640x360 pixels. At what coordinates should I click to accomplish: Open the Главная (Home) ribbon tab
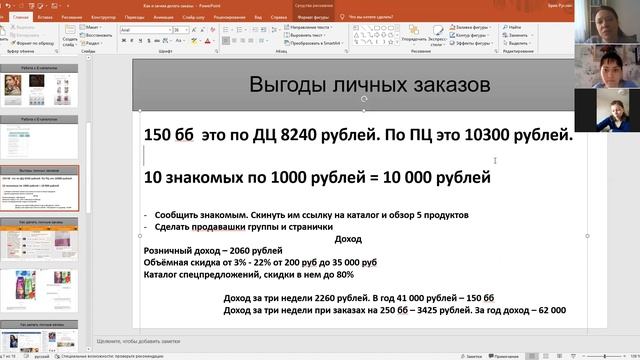[x=21, y=17]
